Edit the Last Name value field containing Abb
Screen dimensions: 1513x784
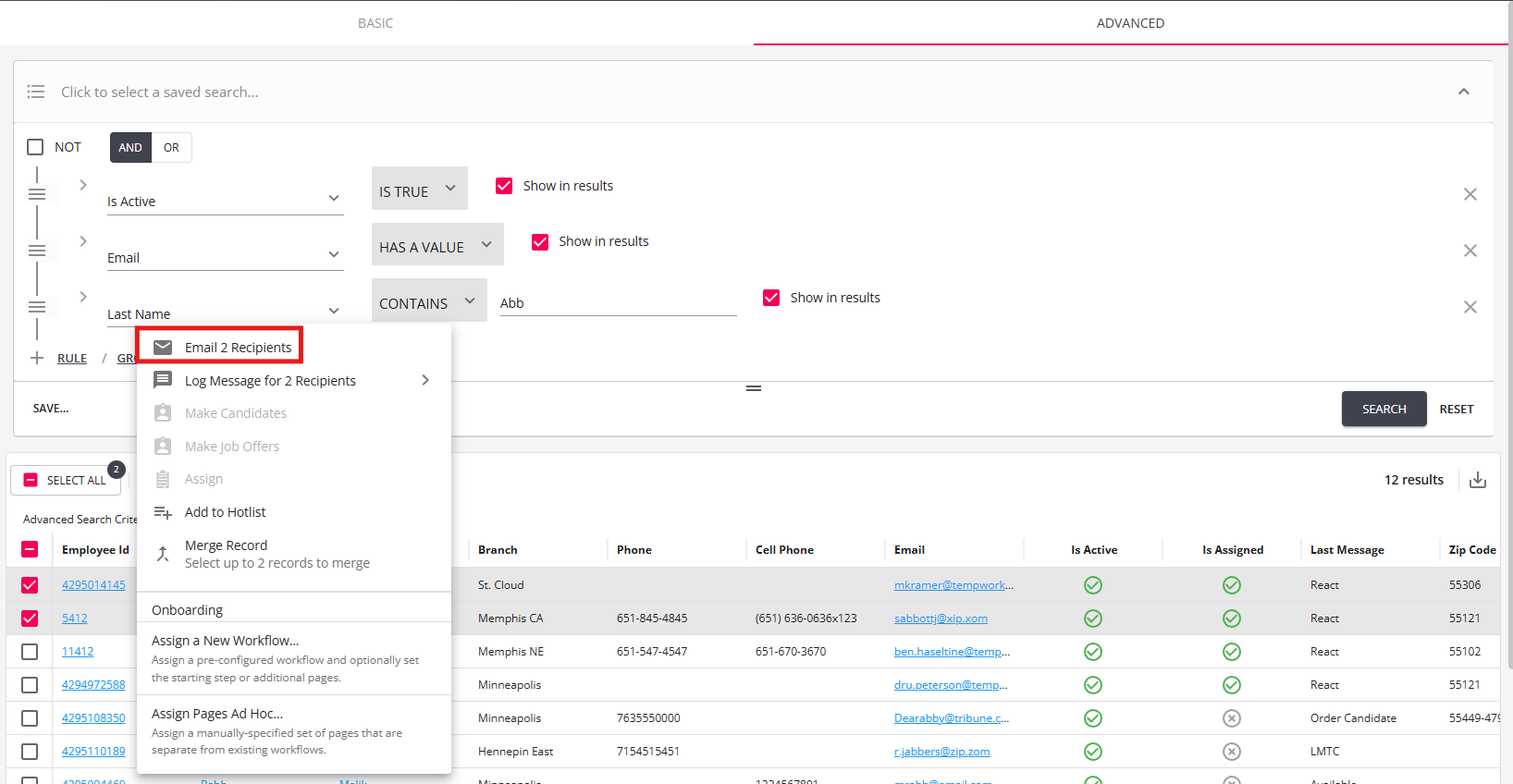click(x=618, y=303)
